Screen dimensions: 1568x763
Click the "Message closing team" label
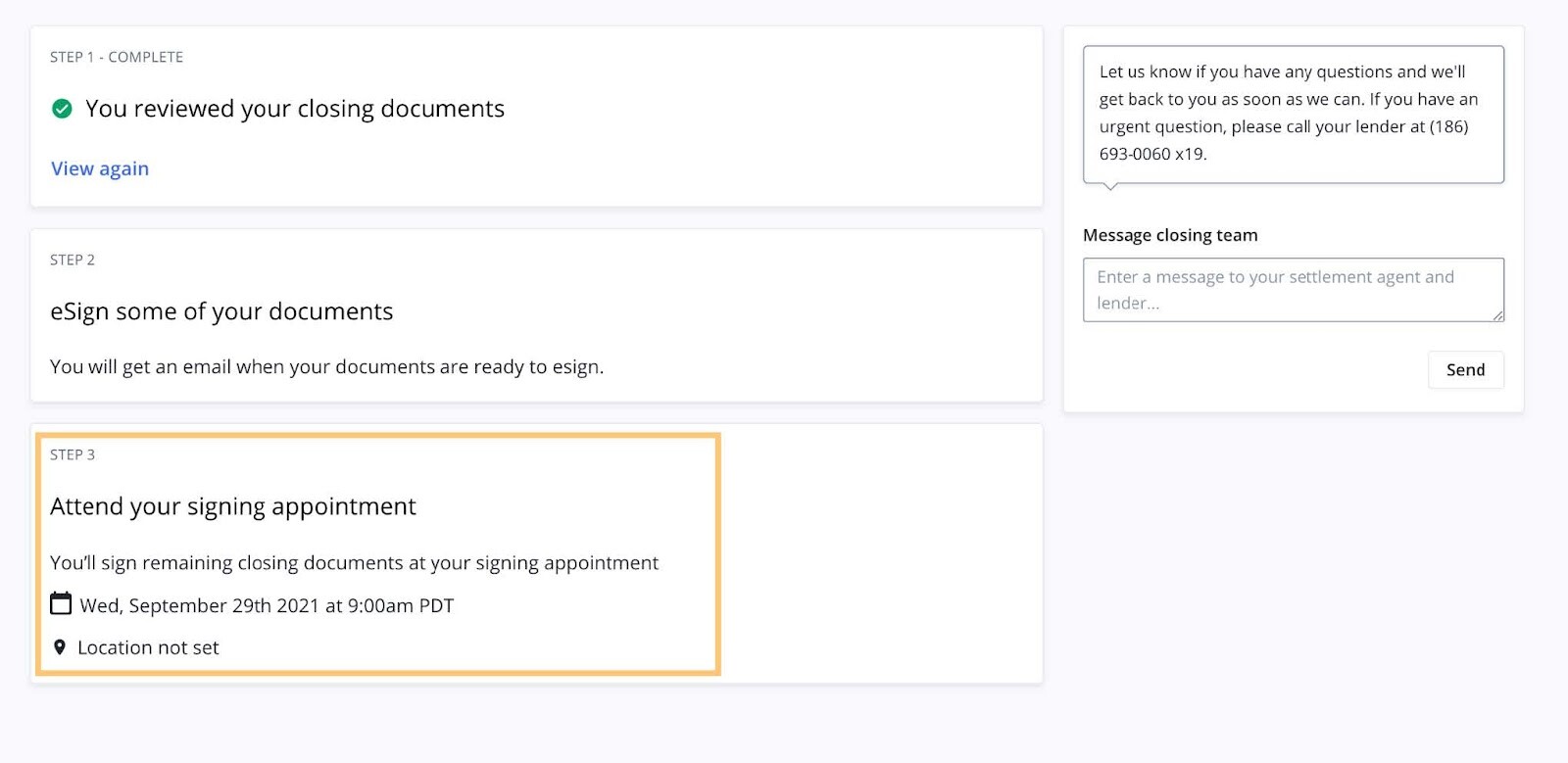pos(1170,235)
